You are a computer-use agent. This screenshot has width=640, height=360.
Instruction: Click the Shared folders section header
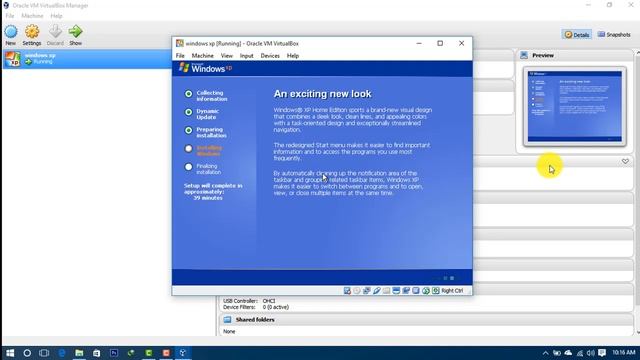coord(427,320)
